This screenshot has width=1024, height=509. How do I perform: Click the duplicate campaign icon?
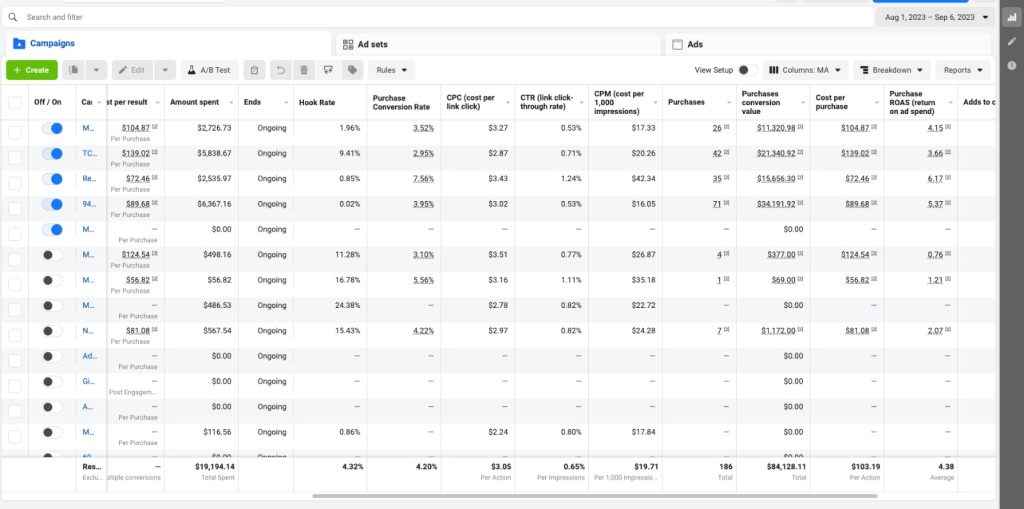(74, 70)
